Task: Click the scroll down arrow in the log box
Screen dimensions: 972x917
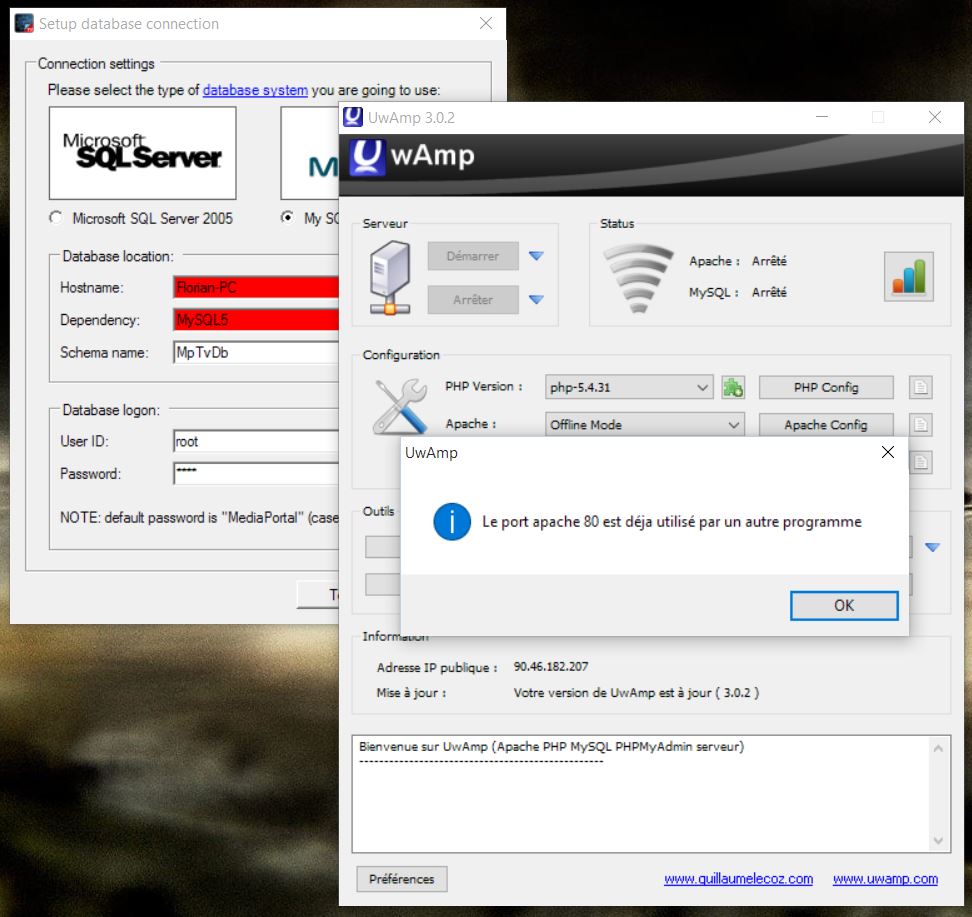Action: tap(938, 841)
